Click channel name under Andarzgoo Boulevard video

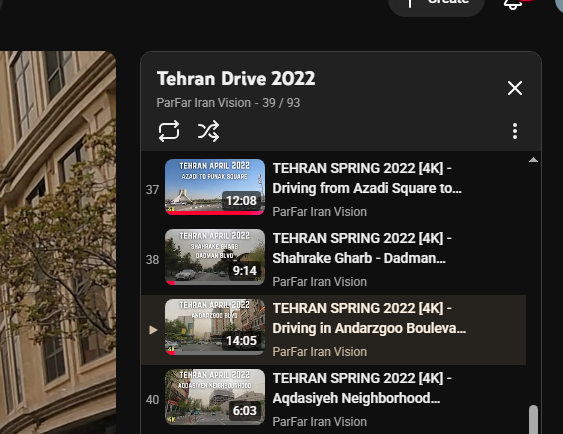320,352
